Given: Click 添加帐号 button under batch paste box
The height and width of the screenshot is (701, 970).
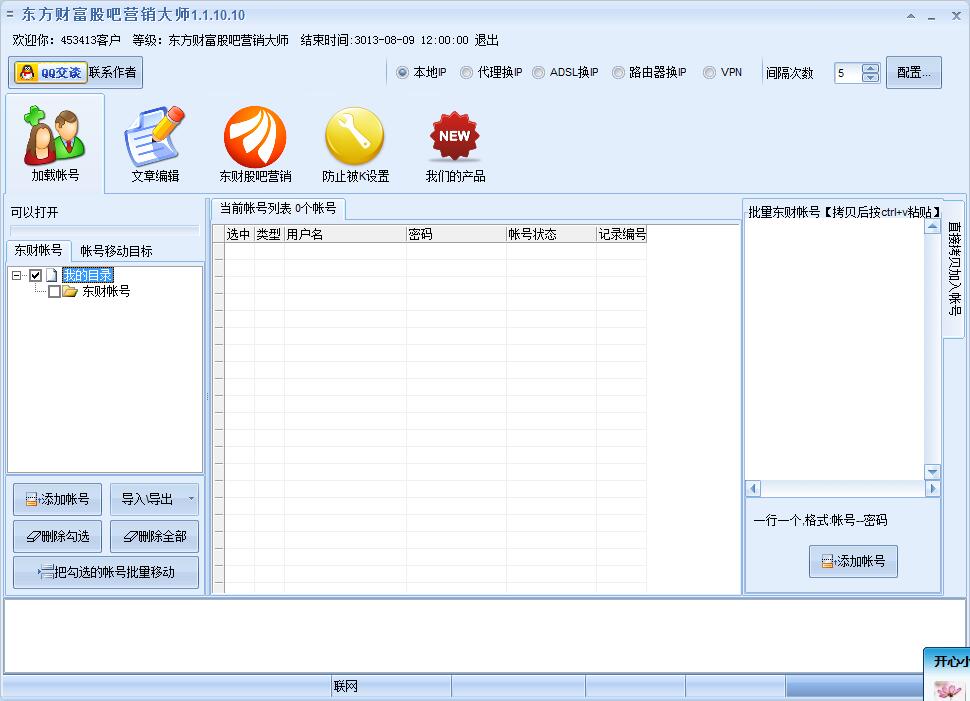Looking at the screenshot, I should click(x=853, y=561).
